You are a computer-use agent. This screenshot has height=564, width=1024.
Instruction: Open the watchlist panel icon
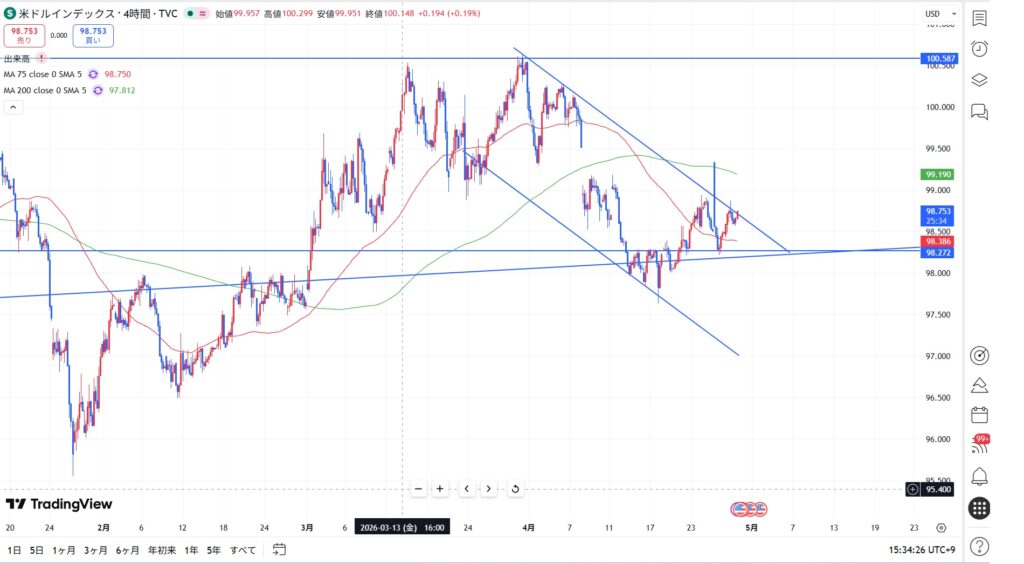click(979, 18)
